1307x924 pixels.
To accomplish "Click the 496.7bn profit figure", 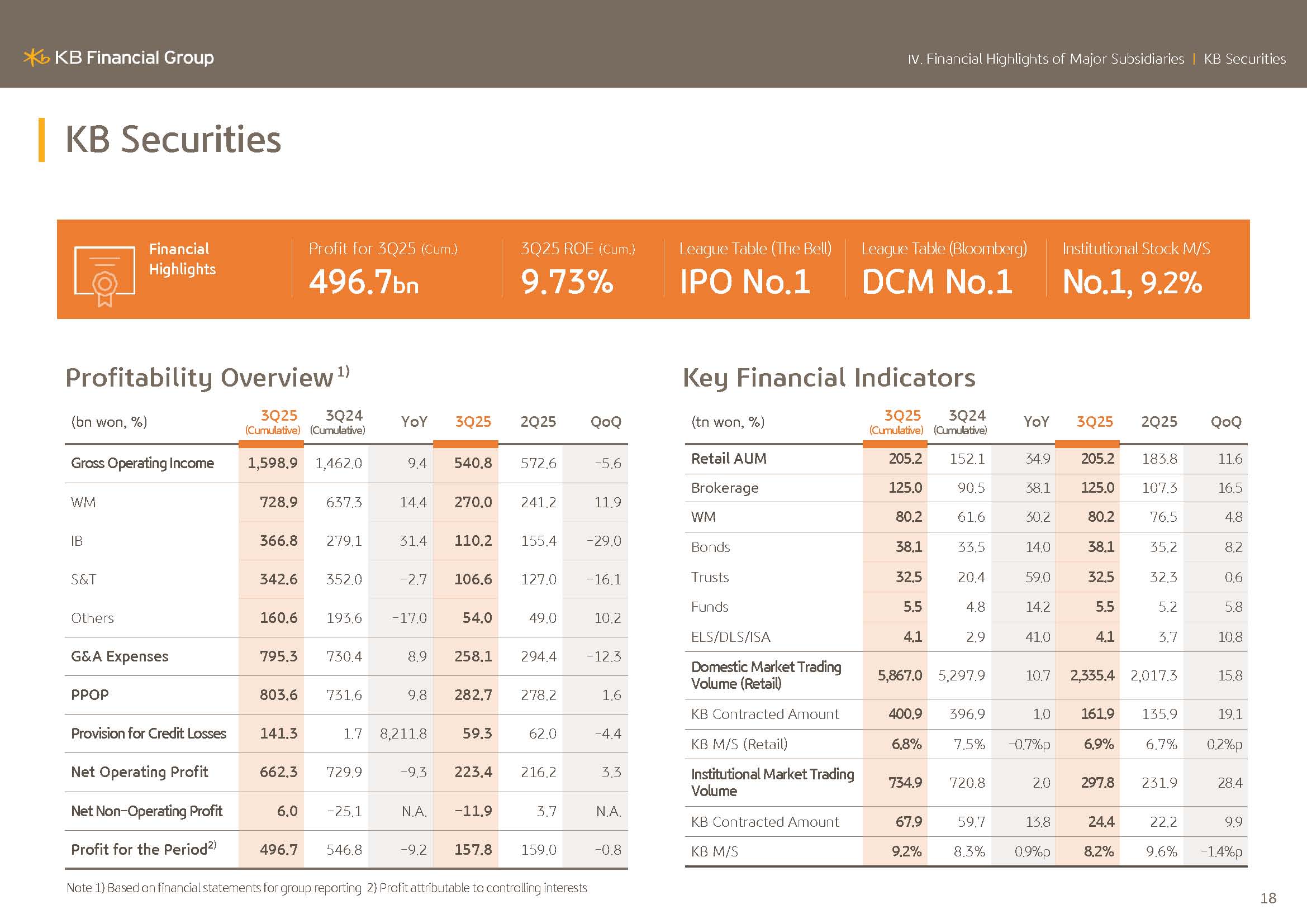I will tap(364, 282).
